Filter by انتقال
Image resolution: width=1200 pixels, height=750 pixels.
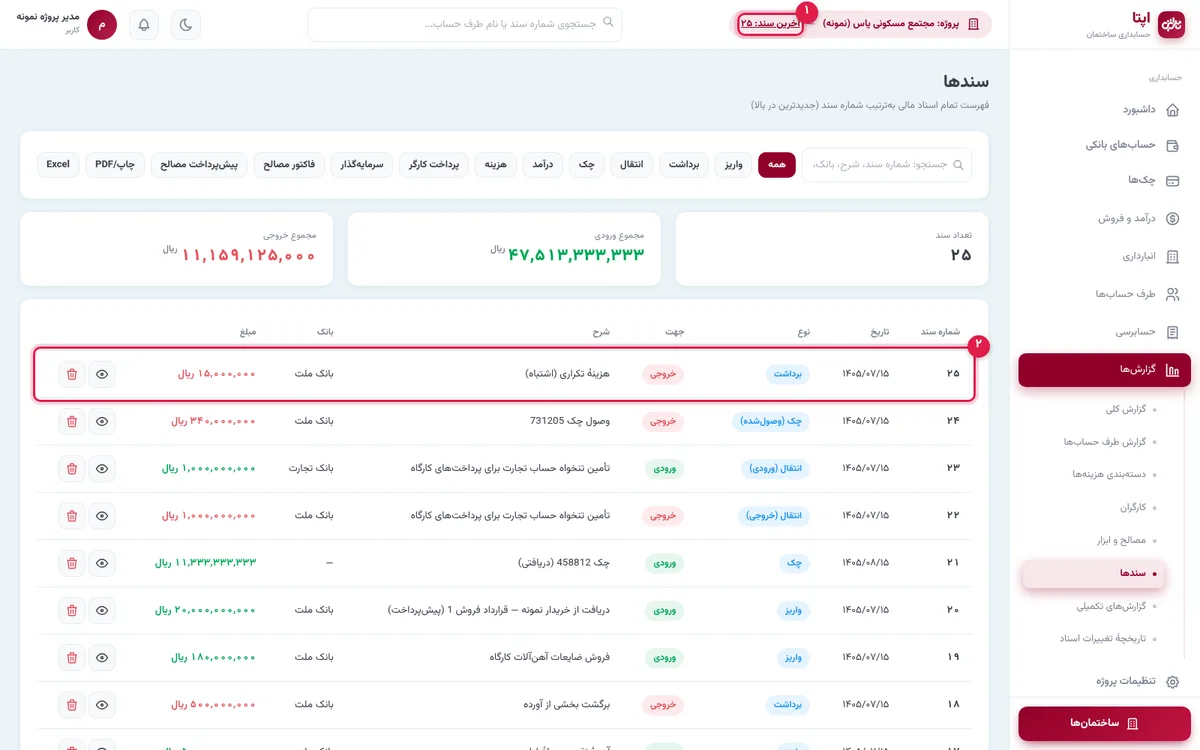point(632,165)
